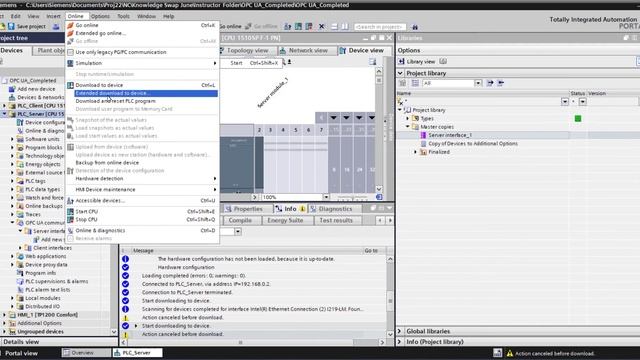
Task: Click the binoculars search icon beside project search
Action: point(415,27)
